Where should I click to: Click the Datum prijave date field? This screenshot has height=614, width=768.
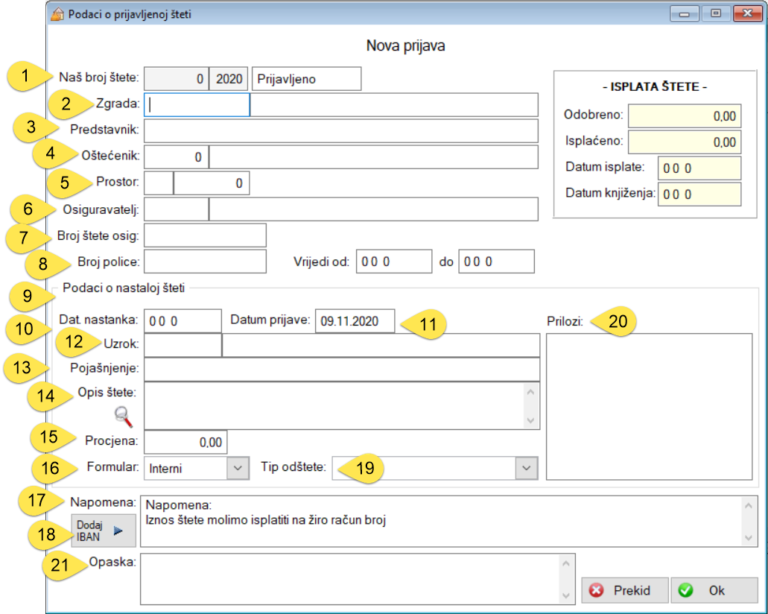point(354,321)
